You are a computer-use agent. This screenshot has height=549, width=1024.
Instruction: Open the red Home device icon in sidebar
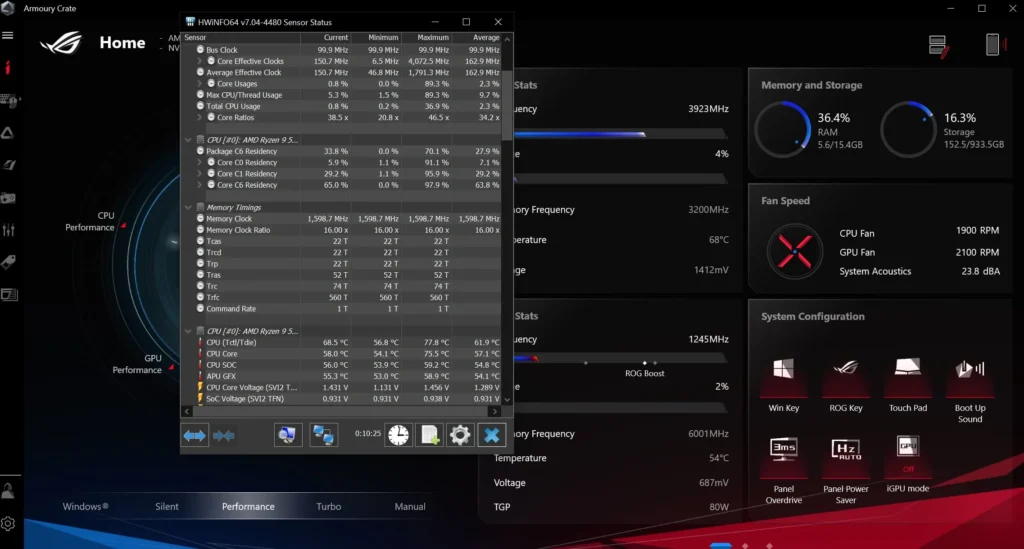pyautogui.click(x=8, y=68)
